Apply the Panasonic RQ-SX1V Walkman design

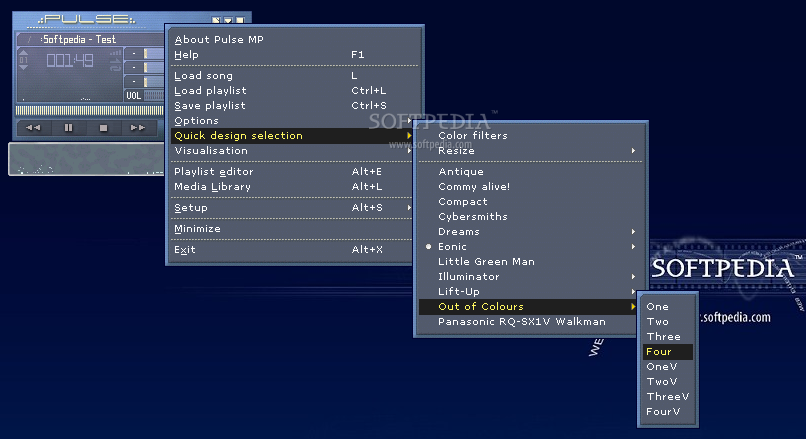coord(529,322)
